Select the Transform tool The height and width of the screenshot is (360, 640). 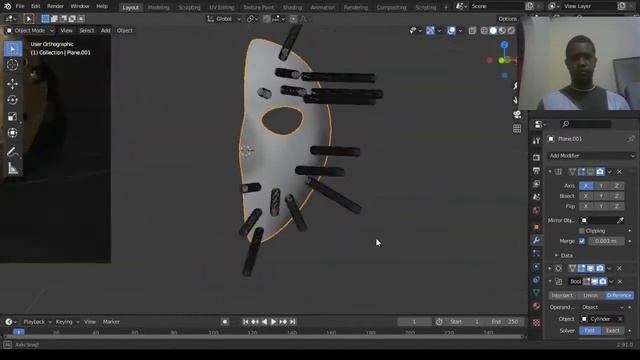pos(13,133)
